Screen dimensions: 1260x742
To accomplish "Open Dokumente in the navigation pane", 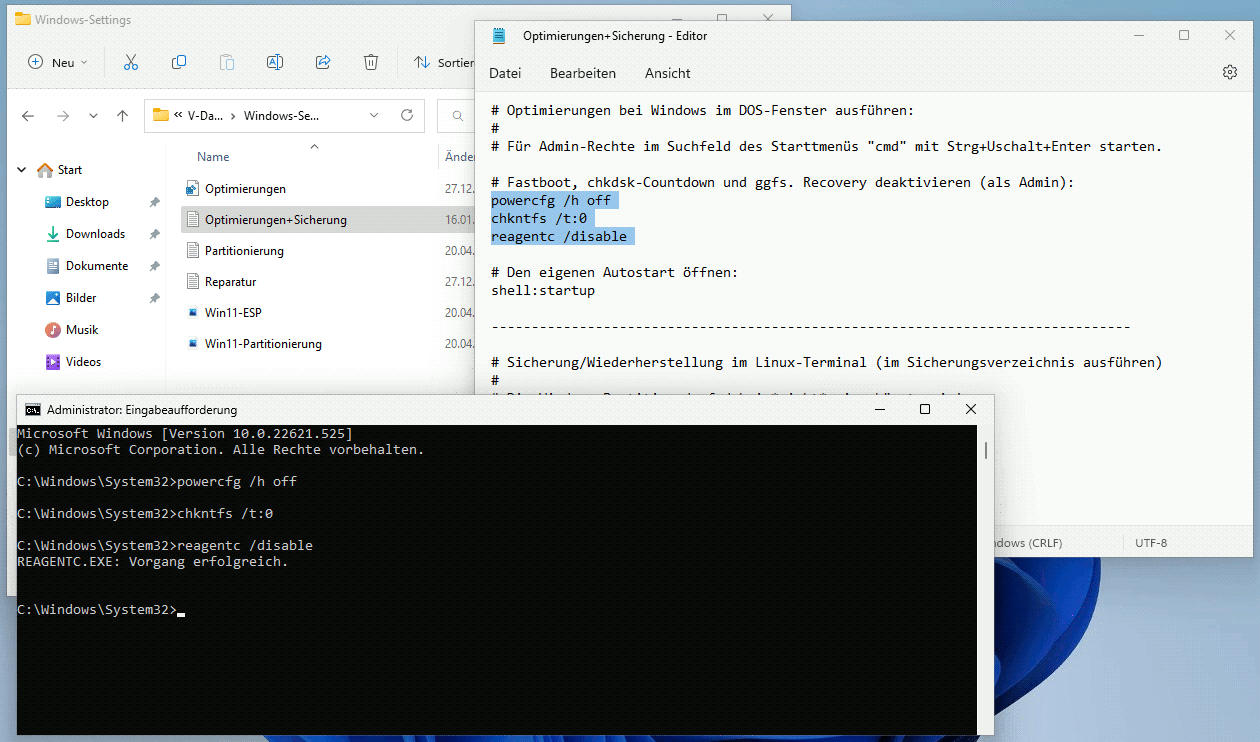I will coord(87,266).
